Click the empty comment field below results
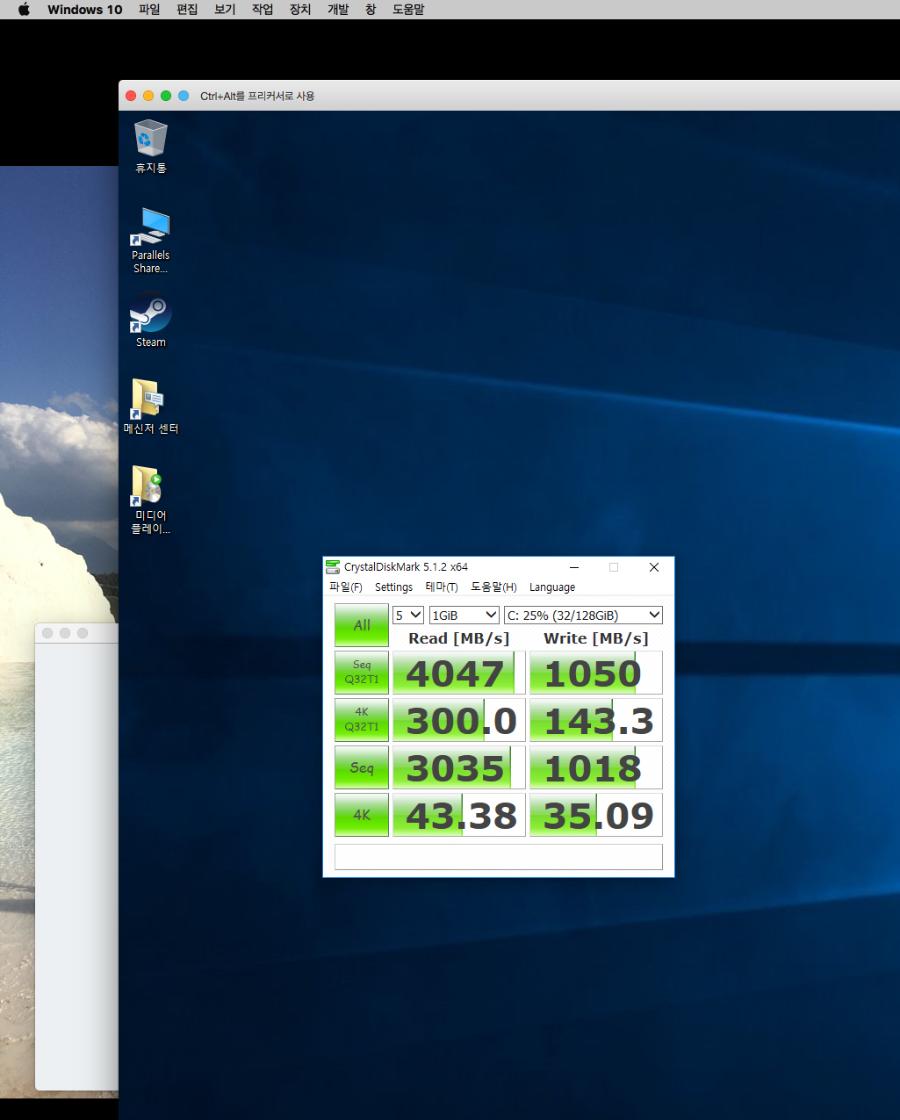 click(498, 857)
